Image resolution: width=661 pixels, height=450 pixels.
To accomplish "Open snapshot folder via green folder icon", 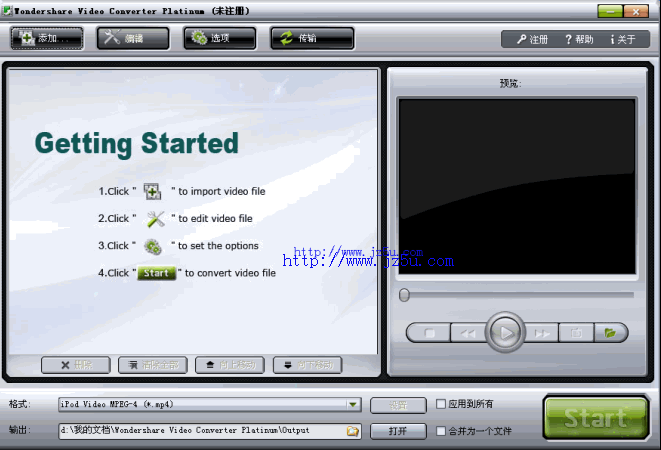I will (x=610, y=333).
